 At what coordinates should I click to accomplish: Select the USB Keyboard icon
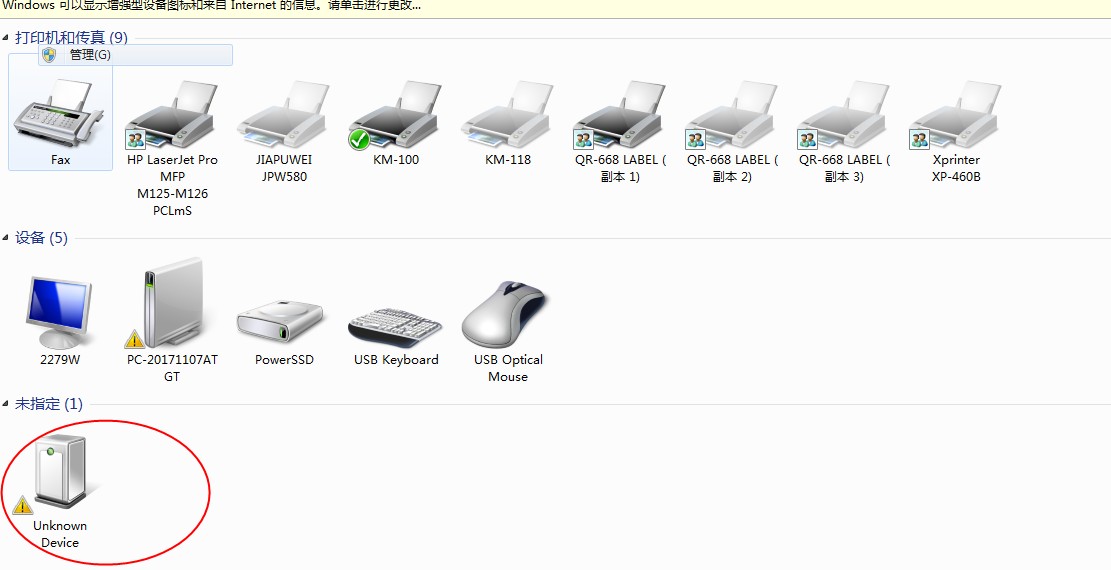(395, 327)
